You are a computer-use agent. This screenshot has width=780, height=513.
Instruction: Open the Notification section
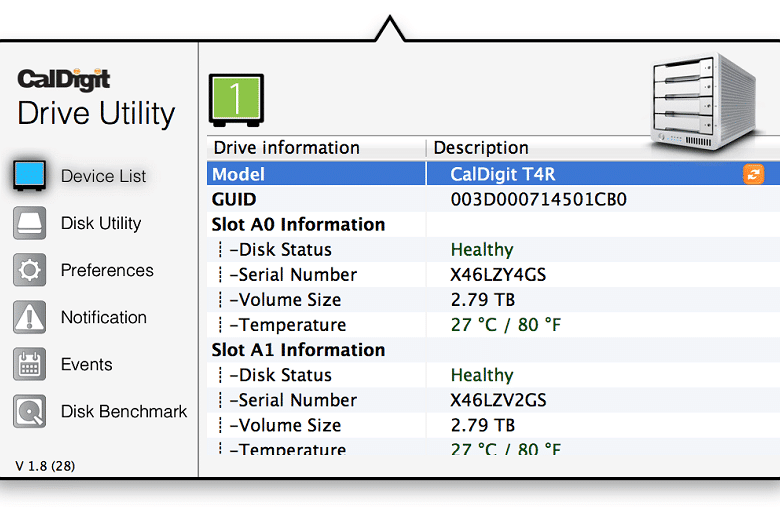coord(103,317)
